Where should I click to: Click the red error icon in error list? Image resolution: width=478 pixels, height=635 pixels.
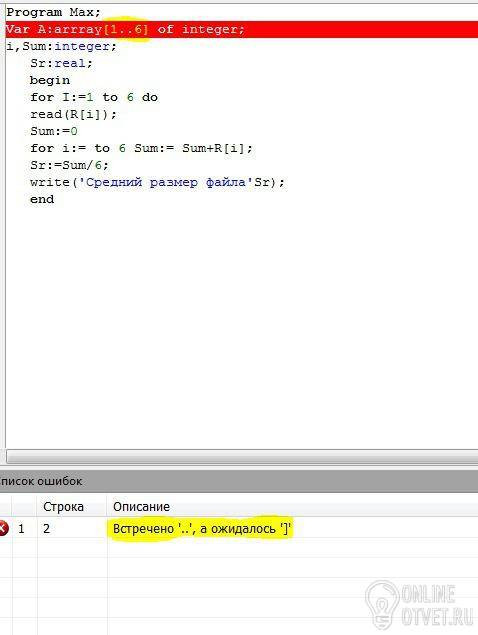coord(3,528)
